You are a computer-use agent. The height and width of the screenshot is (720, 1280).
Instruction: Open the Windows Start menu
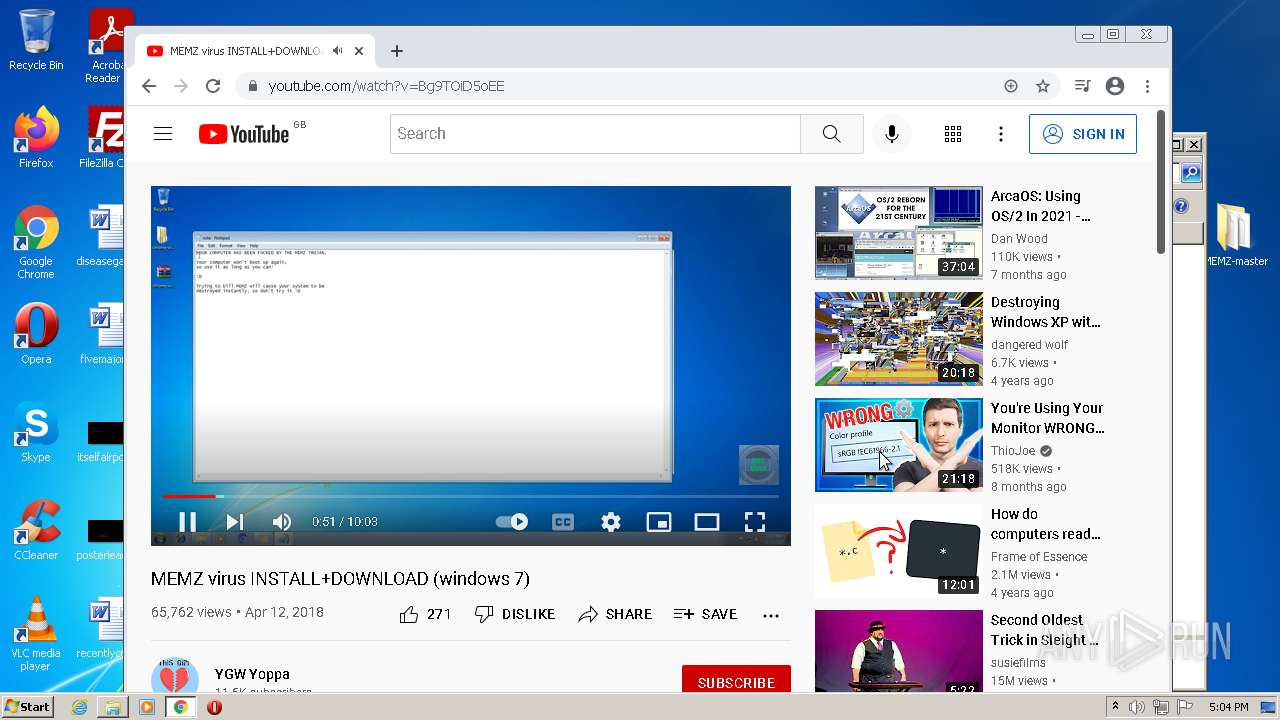click(27, 707)
